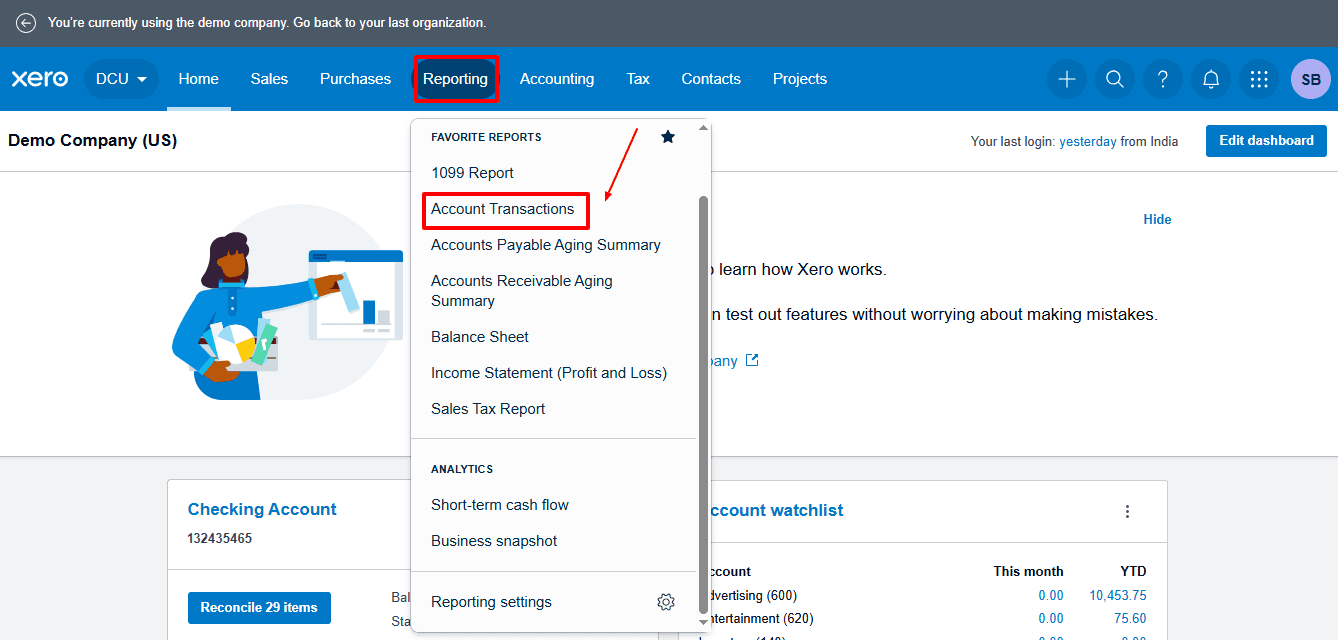
Task: Open the help question mark icon
Action: [1163, 79]
